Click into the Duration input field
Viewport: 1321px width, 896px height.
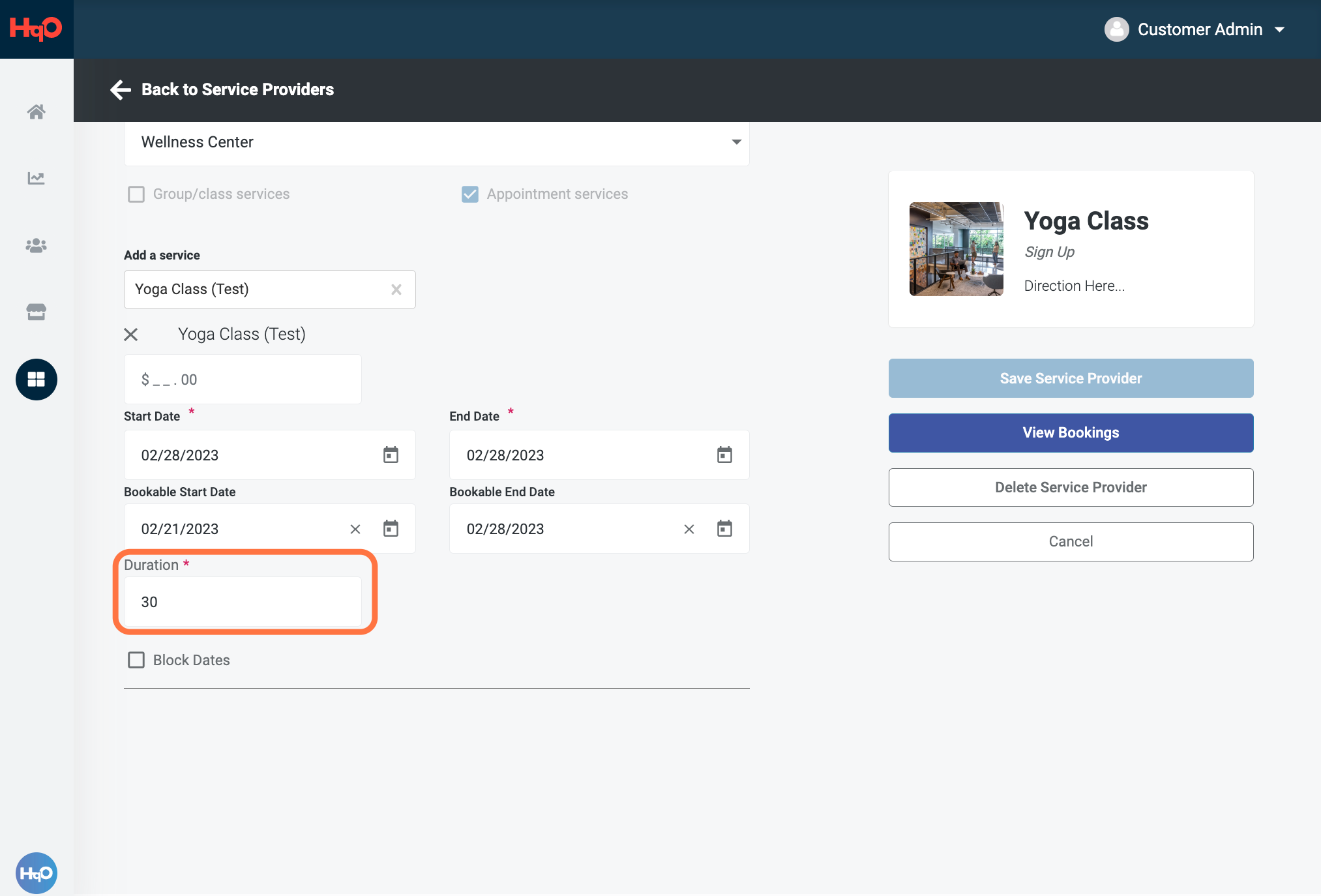(243, 602)
